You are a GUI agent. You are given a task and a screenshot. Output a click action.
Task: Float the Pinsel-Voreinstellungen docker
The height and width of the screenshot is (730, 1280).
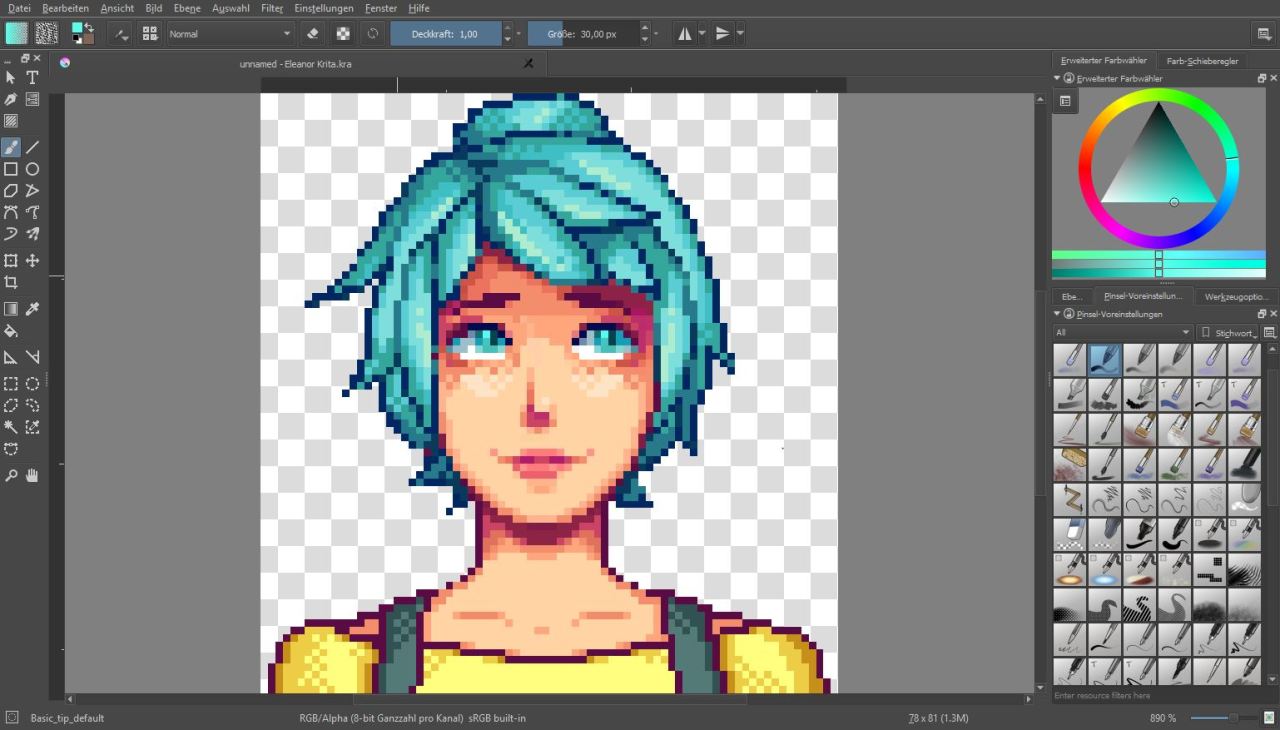pyautogui.click(x=1262, y=314)
